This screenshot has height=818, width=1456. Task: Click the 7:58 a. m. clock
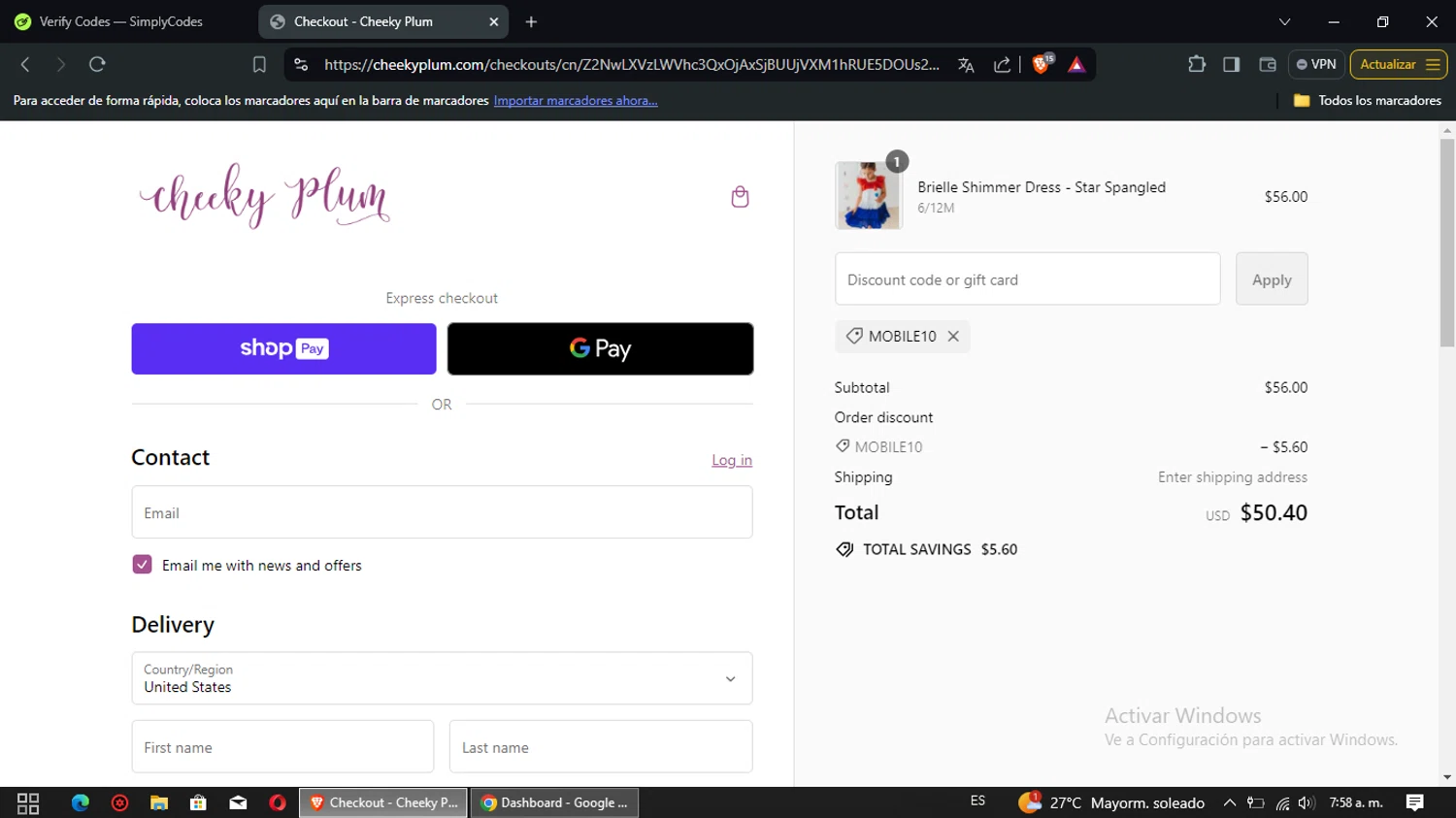tap(1356, 802)
